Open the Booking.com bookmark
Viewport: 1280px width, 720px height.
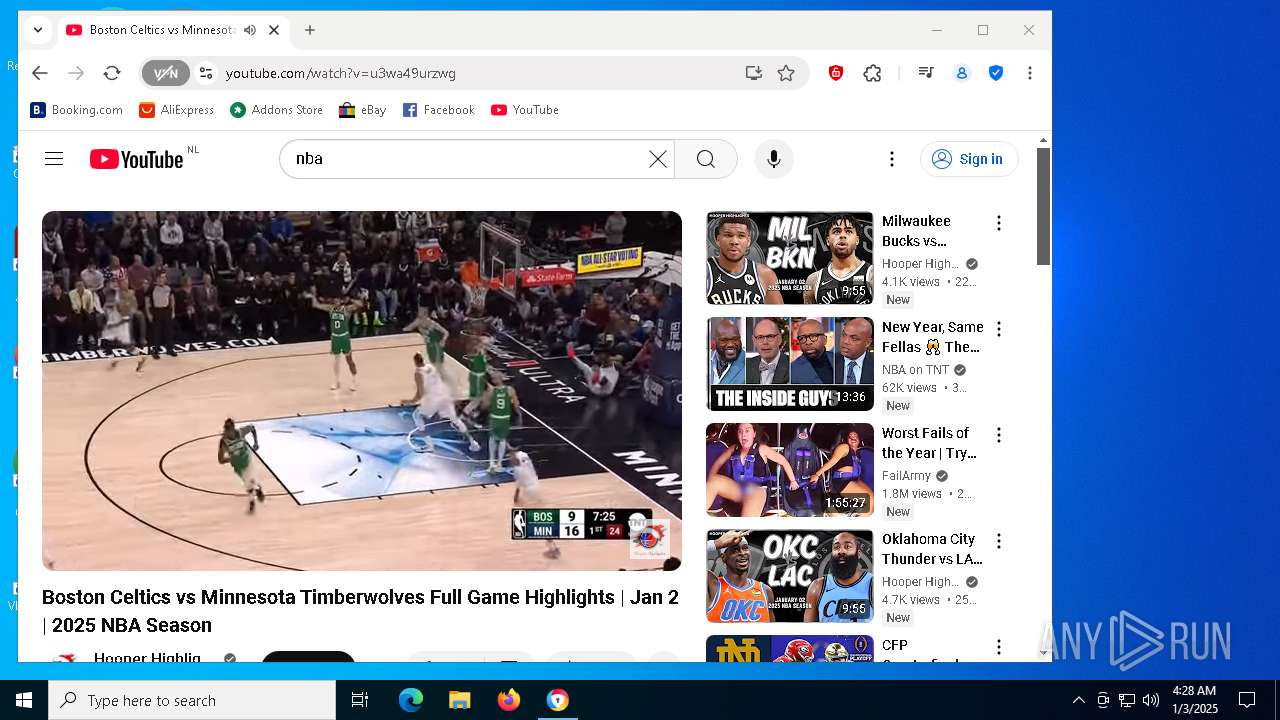[x=77, y=110]
